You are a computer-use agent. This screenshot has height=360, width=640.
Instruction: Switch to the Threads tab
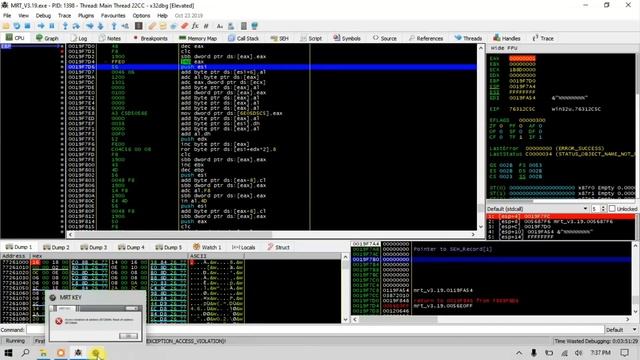[x=468, y=38]
